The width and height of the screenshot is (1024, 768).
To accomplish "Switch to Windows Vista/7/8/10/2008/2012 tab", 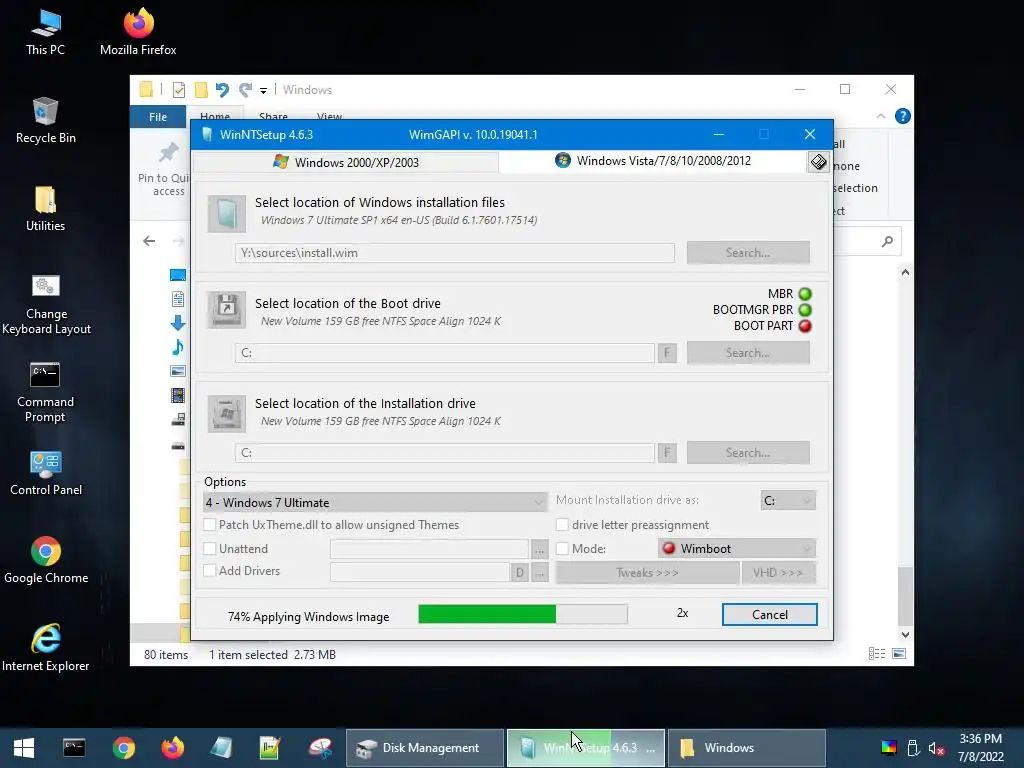I will (653, 161).
